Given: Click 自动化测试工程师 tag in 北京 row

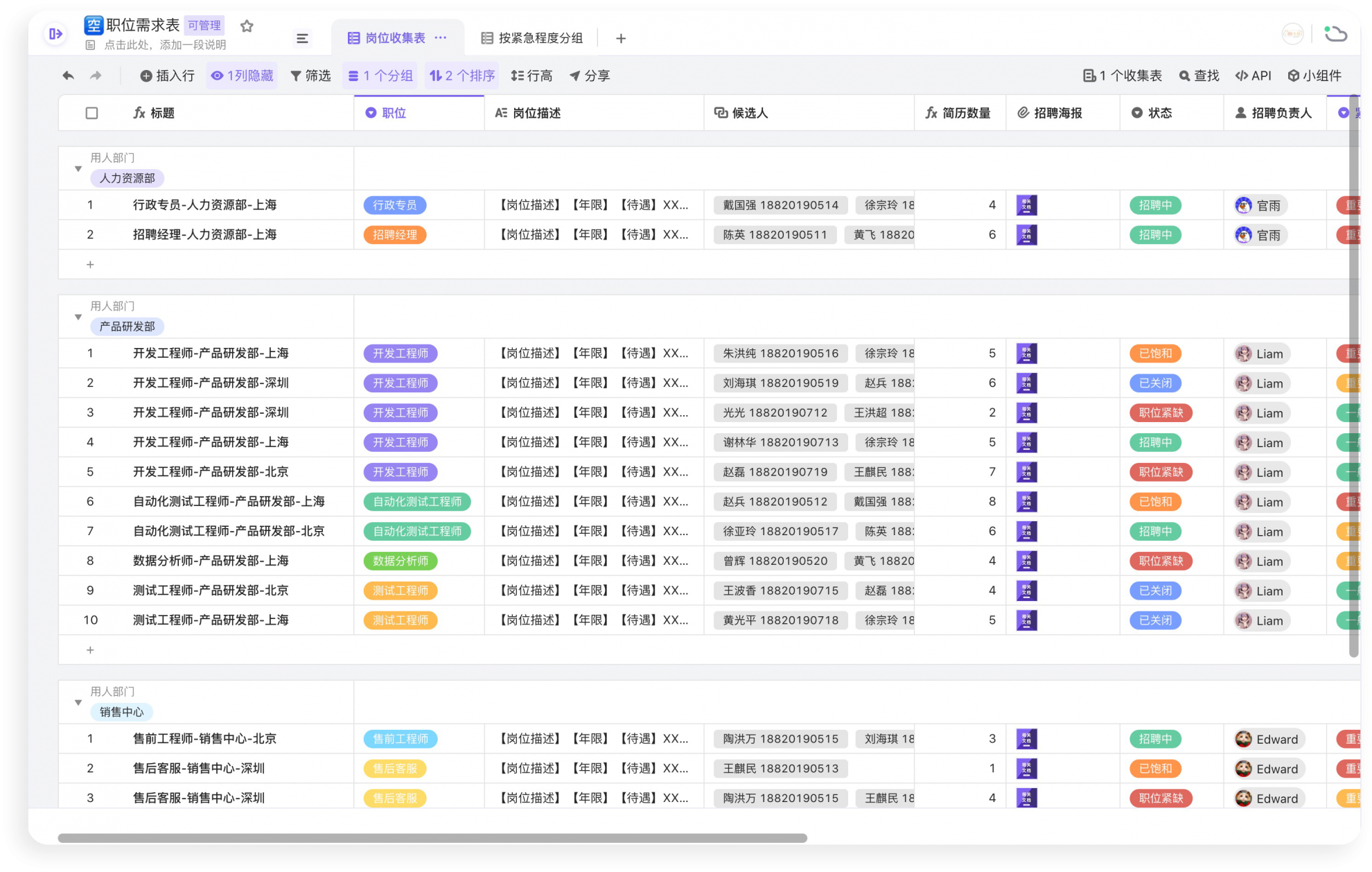Looking at the screenshot, I should pos(417,532).
